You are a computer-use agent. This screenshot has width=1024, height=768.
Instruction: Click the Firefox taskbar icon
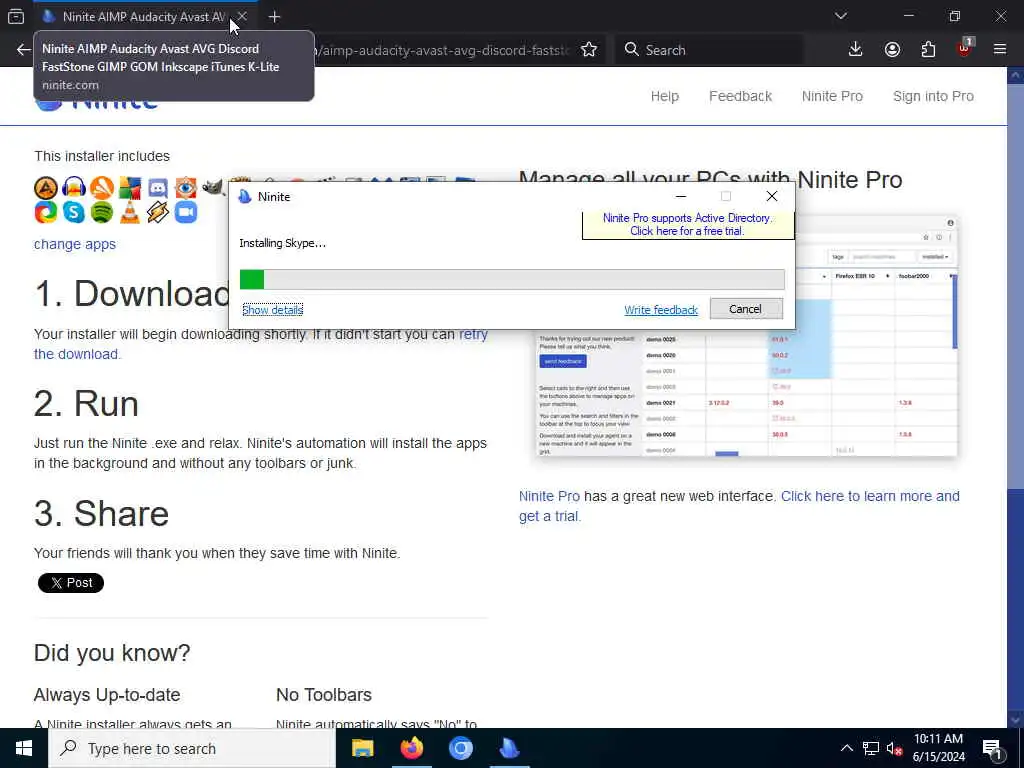411,748
